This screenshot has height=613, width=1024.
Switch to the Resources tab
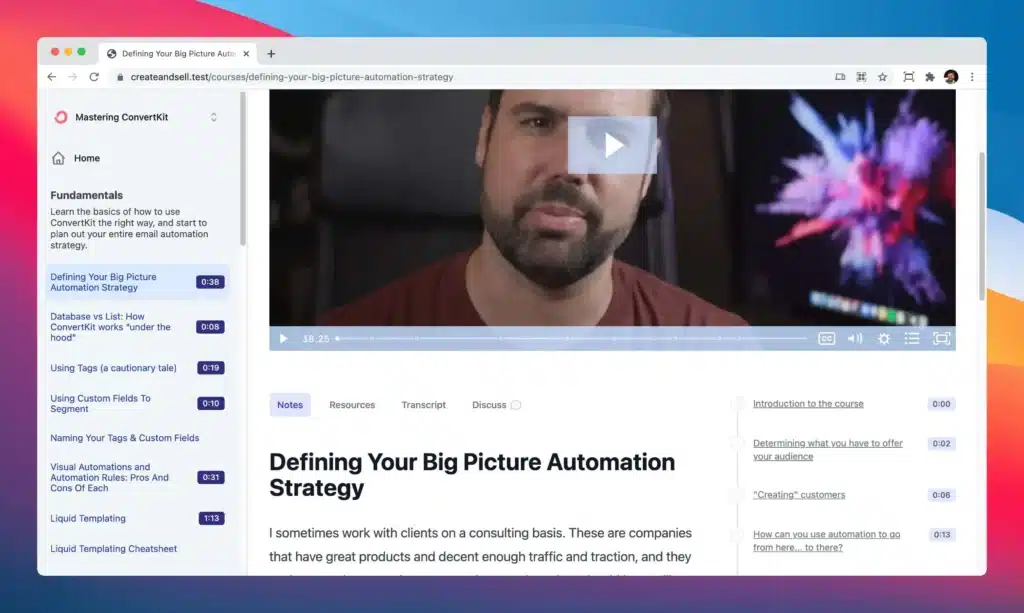pyautogui.click(x=352, y=405)
